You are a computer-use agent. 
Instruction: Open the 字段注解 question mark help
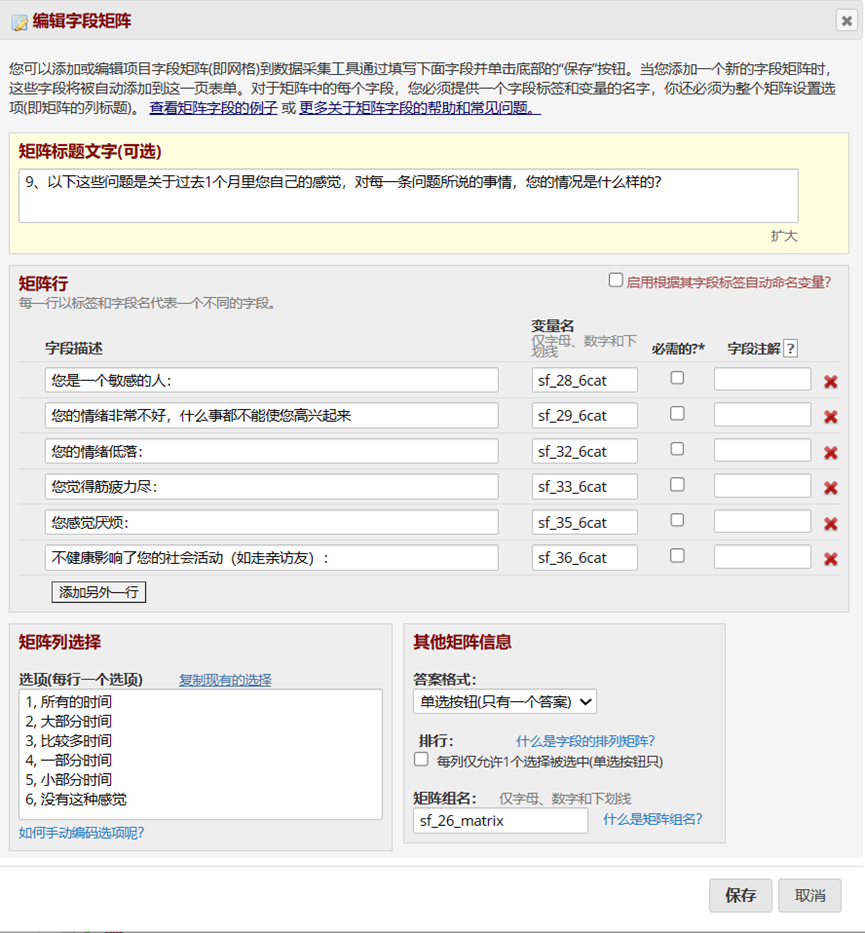point(790,348)
